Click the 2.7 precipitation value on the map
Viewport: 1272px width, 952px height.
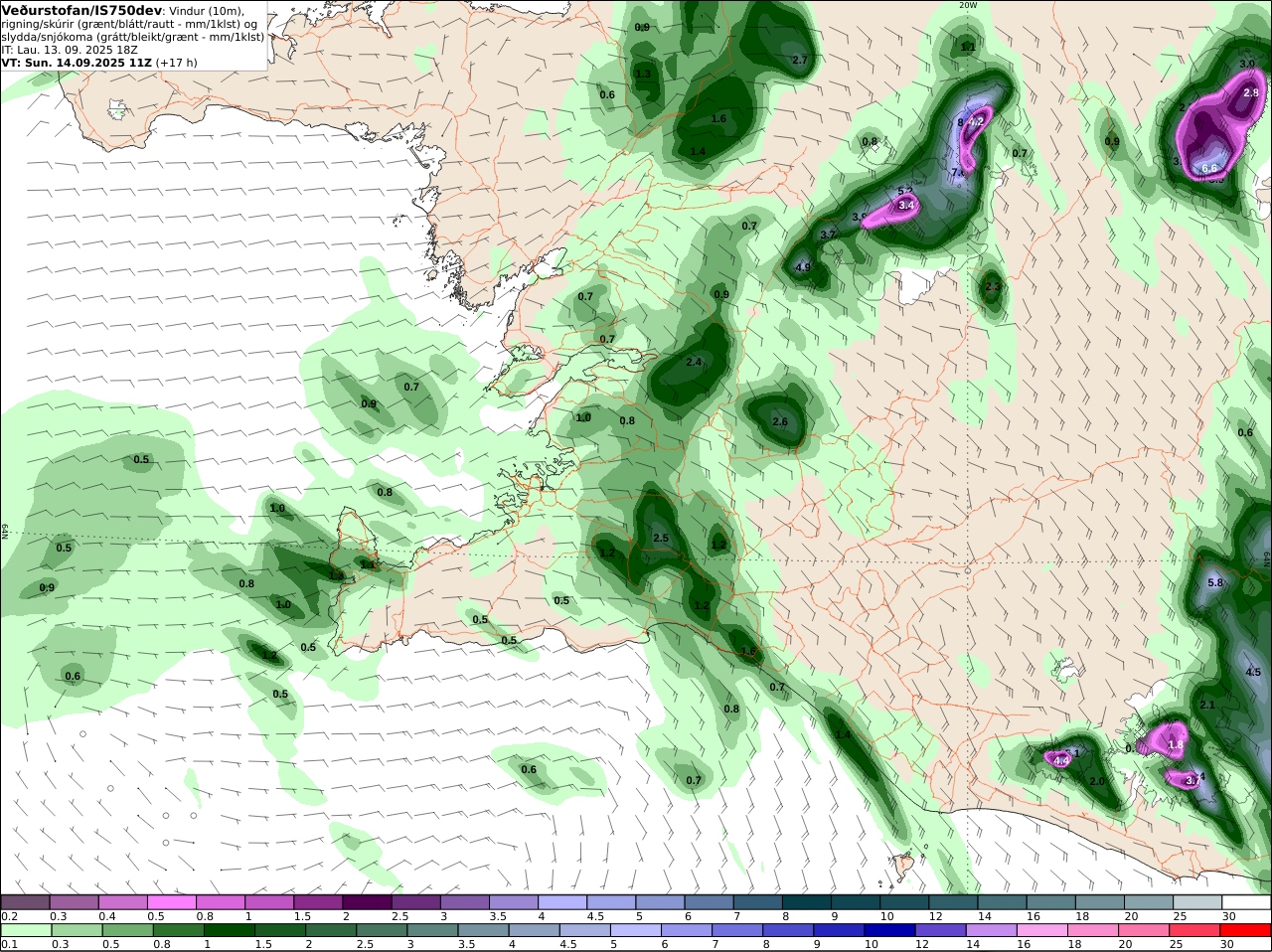[799, 60]
